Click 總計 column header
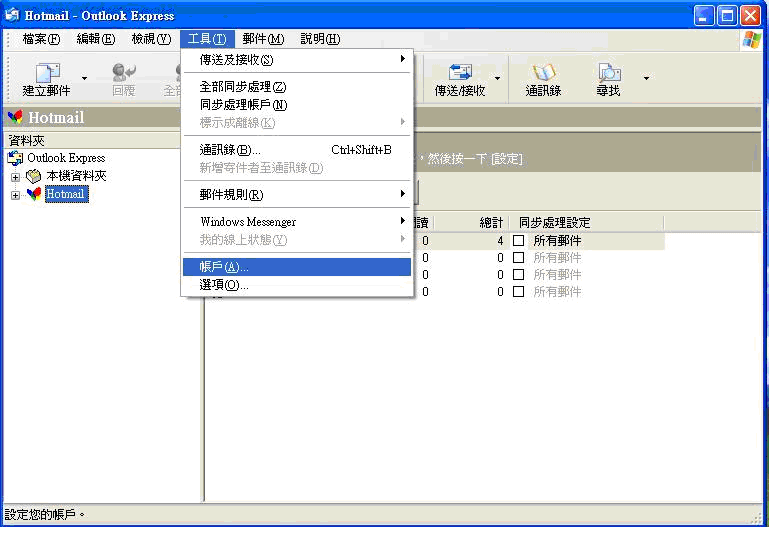769x533 pixels. click(472, 223)
